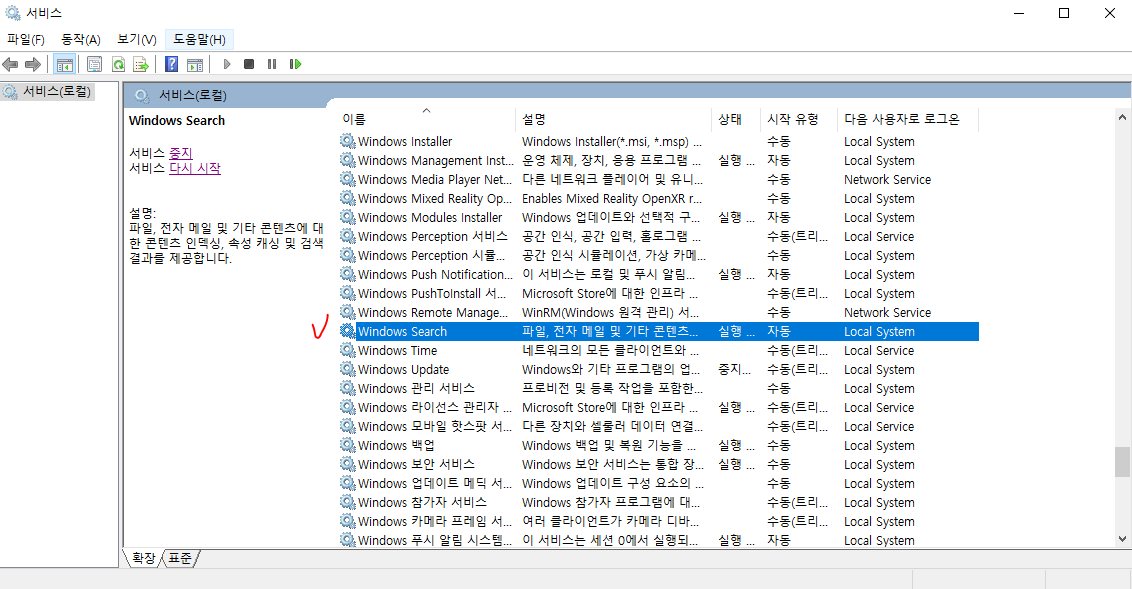
Task: Click the 중지 service link
Action: [180, 153]
